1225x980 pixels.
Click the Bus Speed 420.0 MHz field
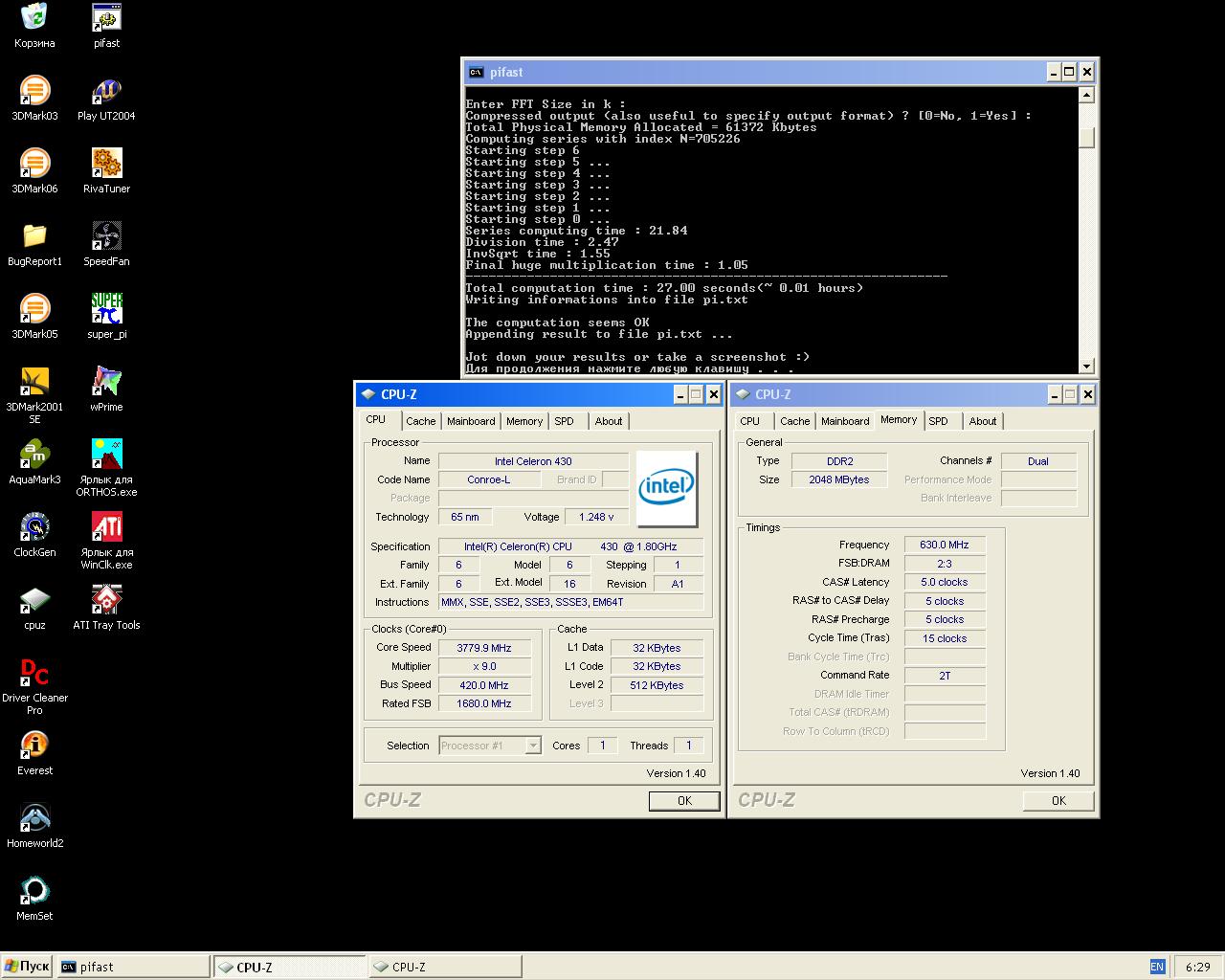(484, 685)
